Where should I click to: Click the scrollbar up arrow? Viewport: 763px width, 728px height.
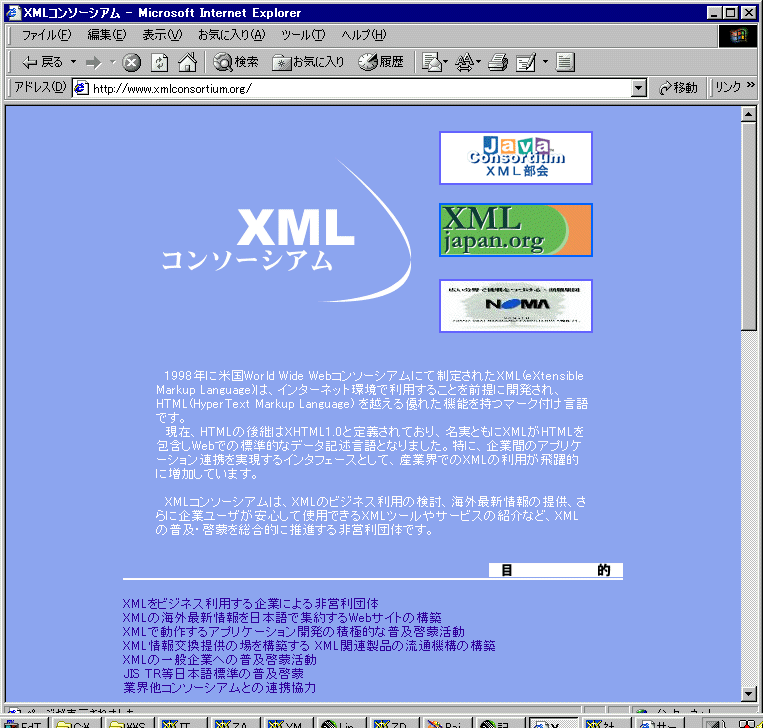[x=748, y=114]
